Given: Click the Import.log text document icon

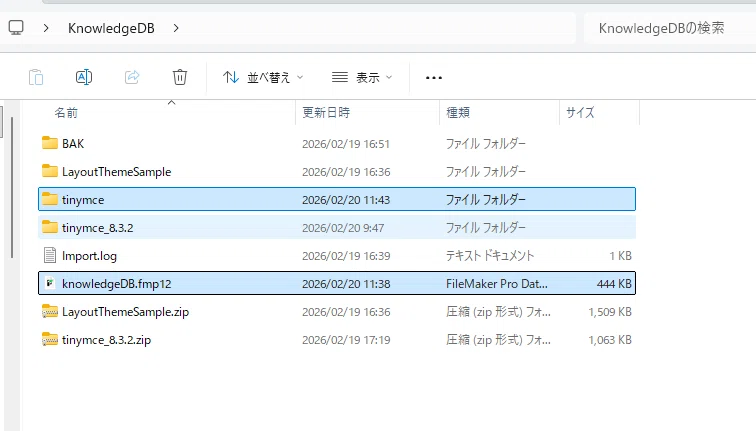Looking at the screenshot, I should point(50,255).
